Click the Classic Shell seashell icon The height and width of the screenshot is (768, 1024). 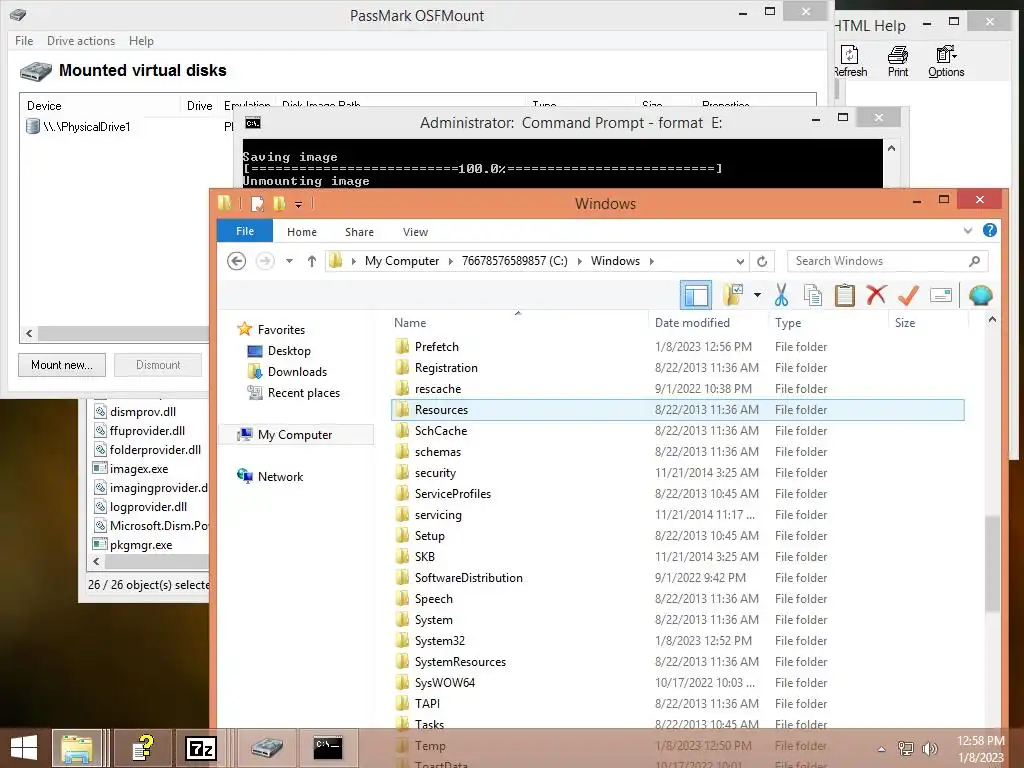pos(980,296)
